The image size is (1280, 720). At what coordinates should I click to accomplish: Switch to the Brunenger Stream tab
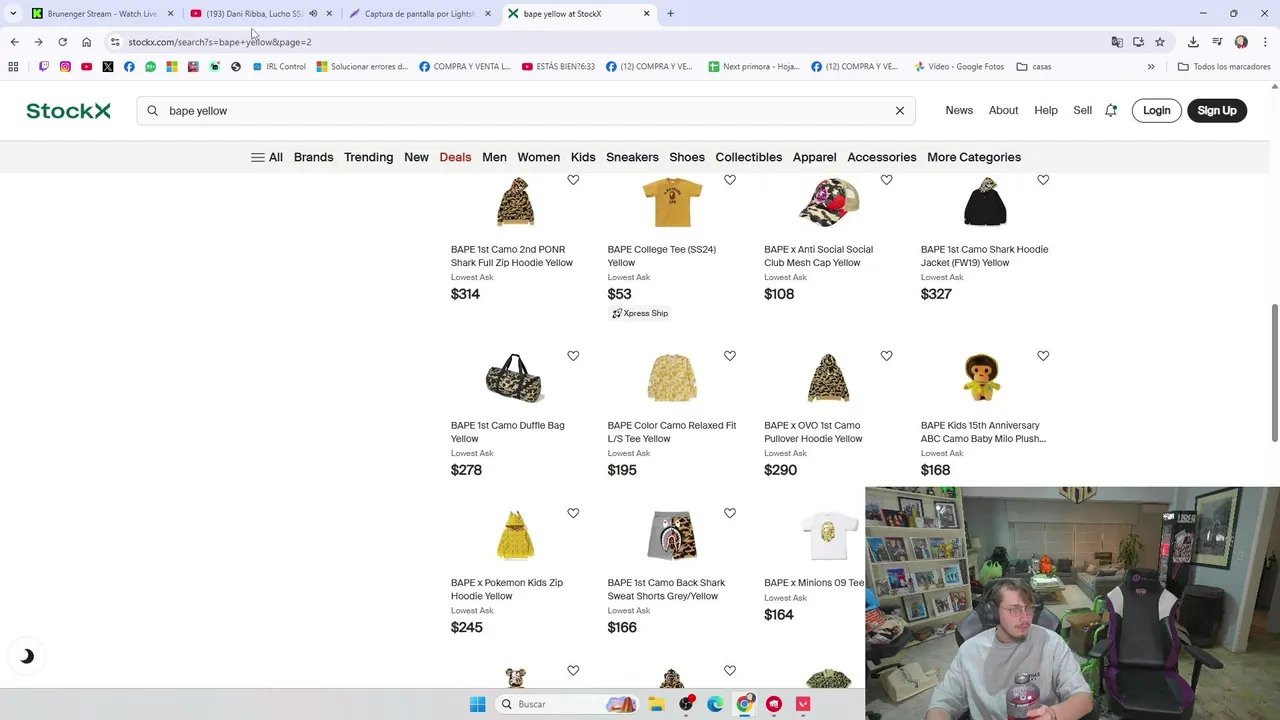coord(102,14)
